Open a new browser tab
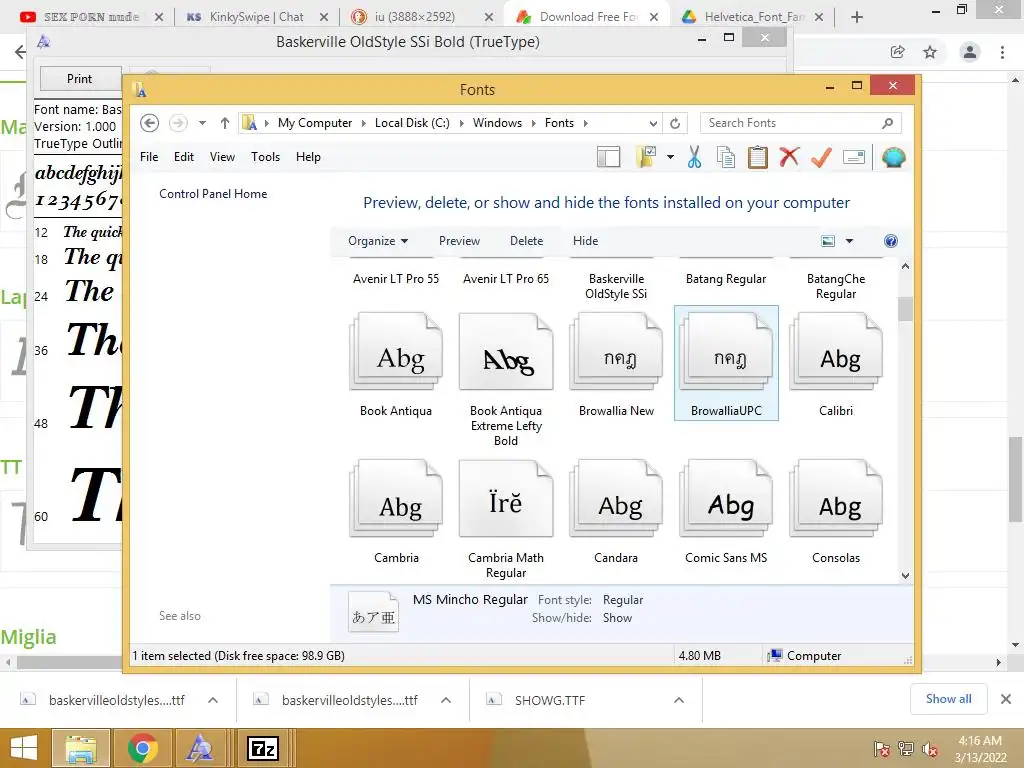This screenshot has height=768, width=1024. click(x=857, y=17)
